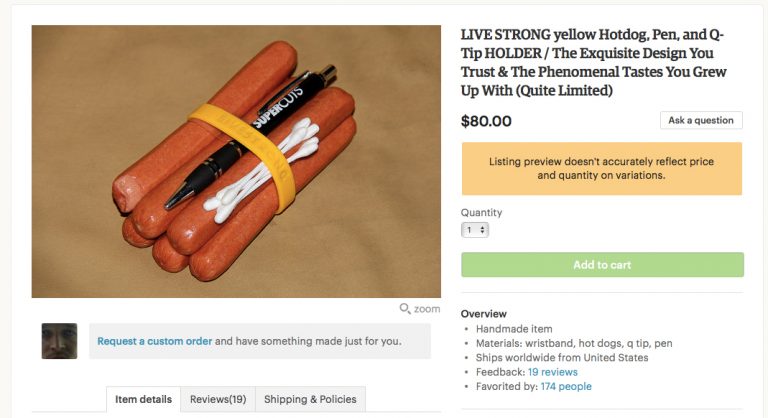This screenshot has height=418, width=768.
Task: Click the orange listing preview notice
Action: [601, 168]
